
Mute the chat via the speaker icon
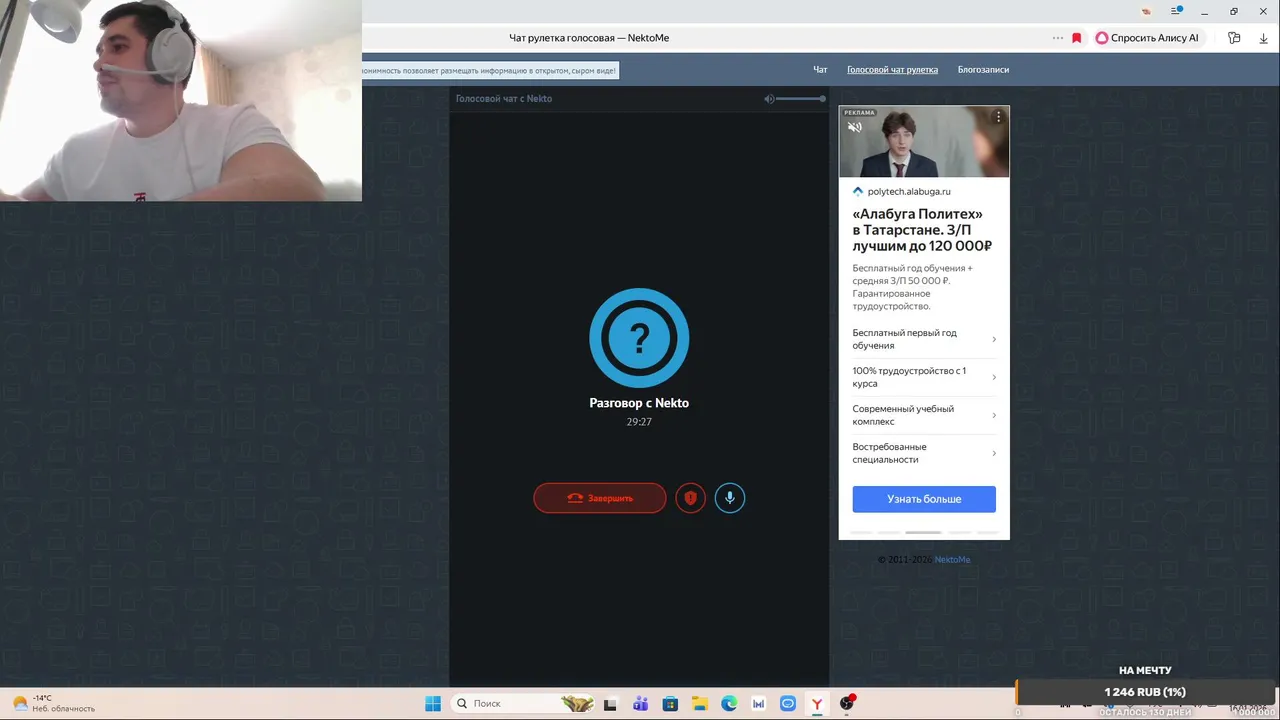tap(769, 99)
